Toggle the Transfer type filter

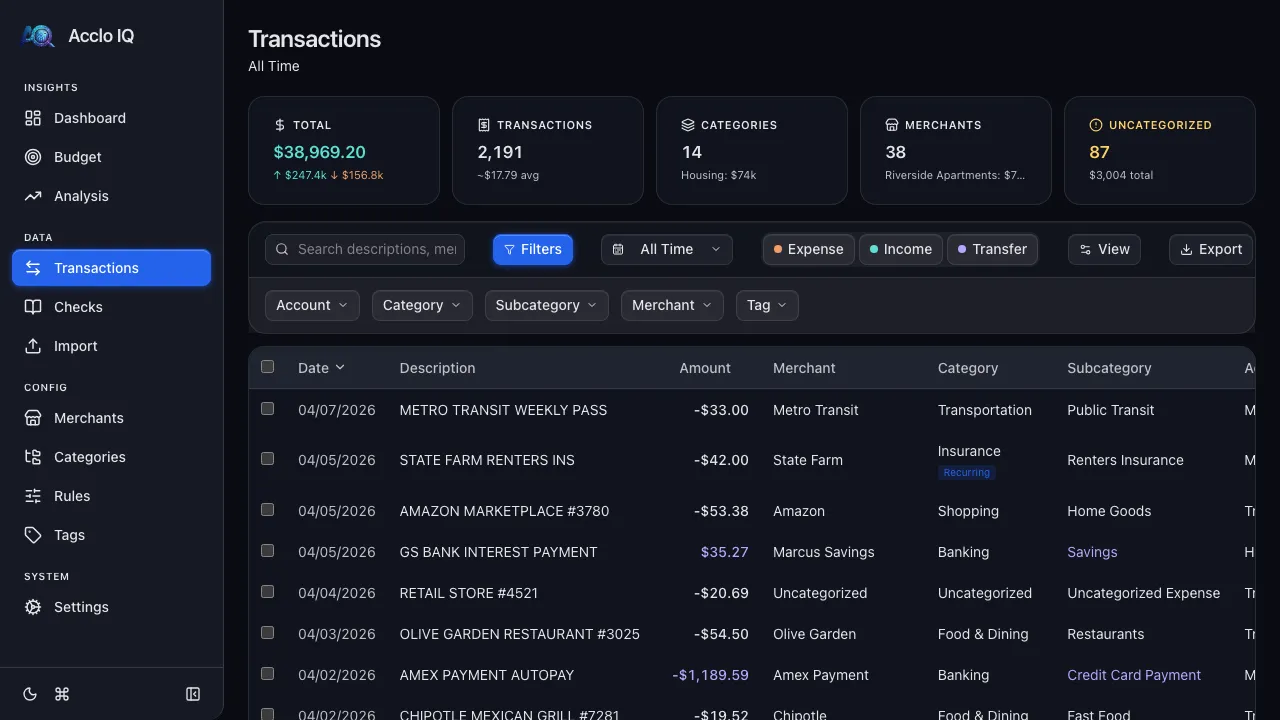[x=992, y=249]
